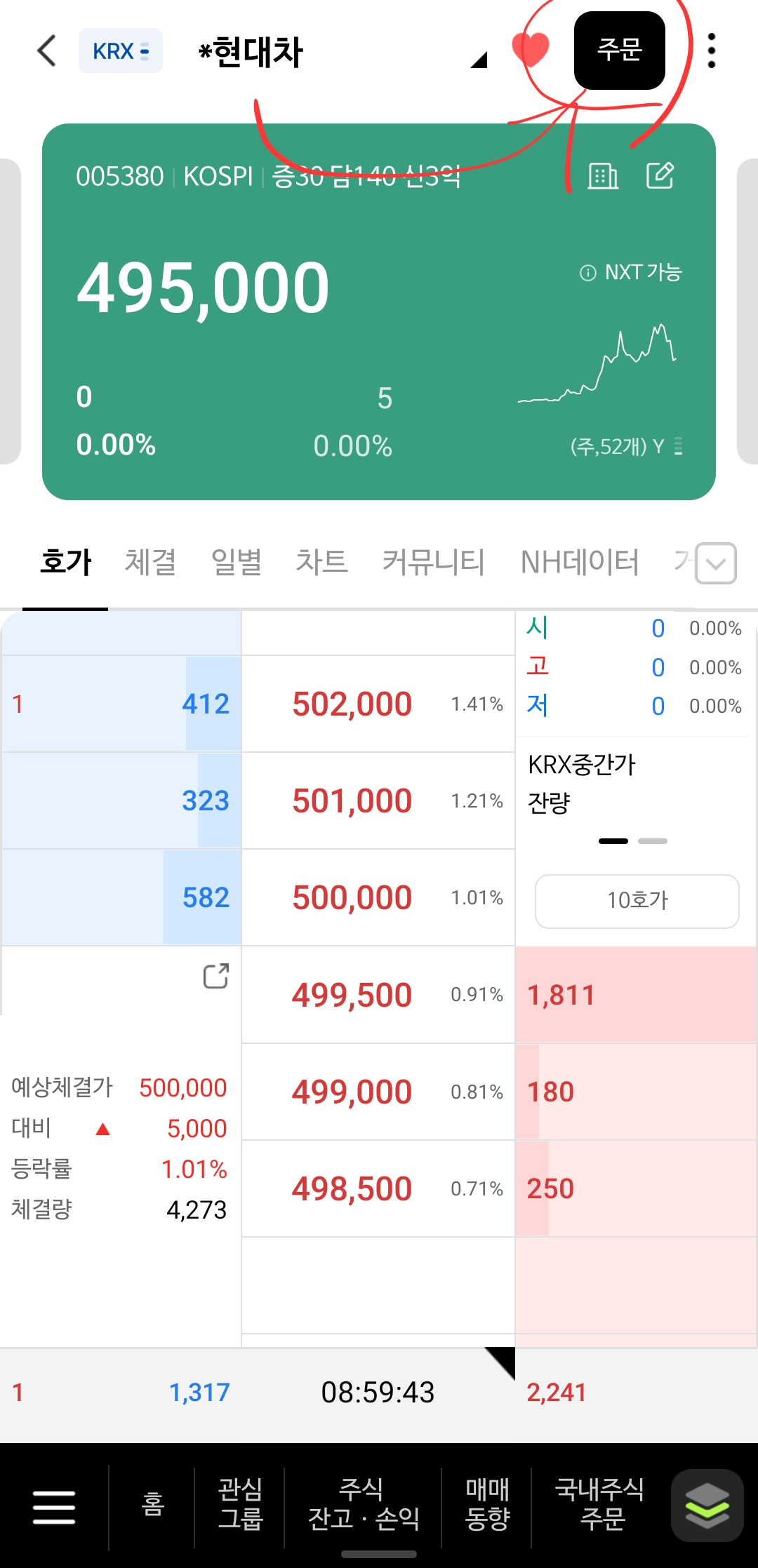
Task: Open company info building icon
Action: 603,176
